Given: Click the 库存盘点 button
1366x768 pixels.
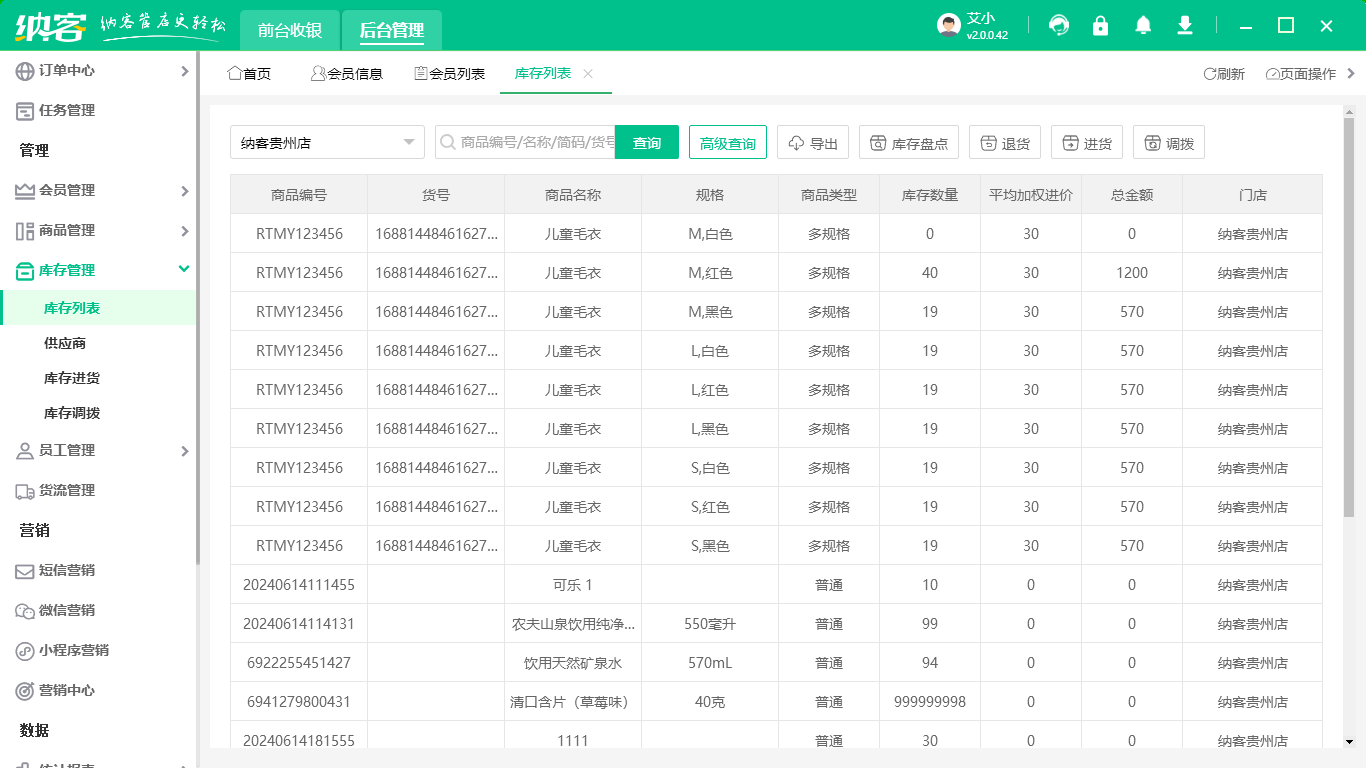Looking at the screenshot, I should 909,143.
